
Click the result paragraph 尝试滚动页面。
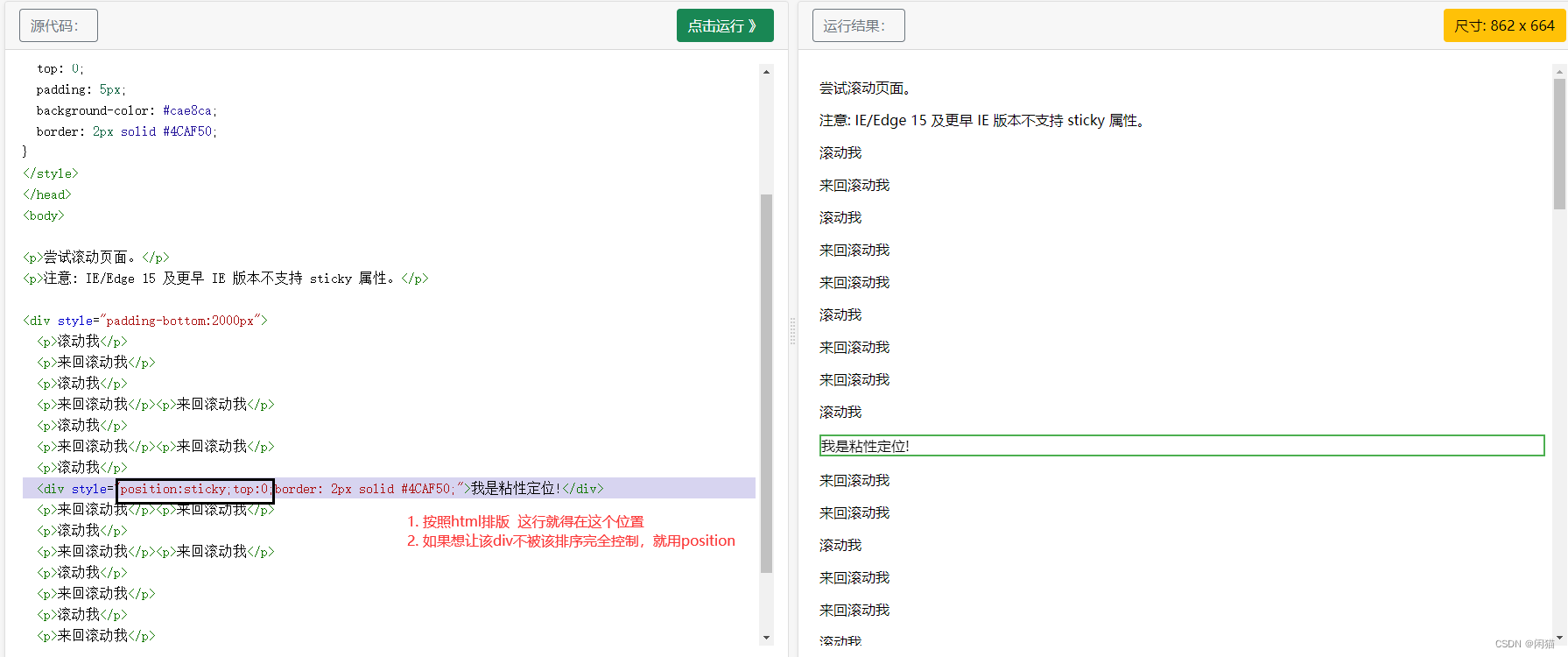click(868, 88)
